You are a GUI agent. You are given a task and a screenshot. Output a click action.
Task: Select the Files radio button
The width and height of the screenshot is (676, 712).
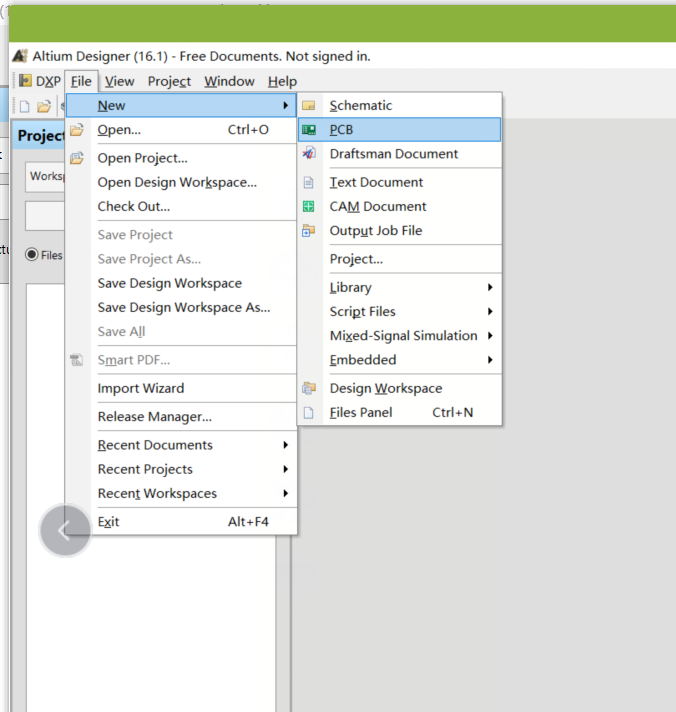[x=32, y=255]
